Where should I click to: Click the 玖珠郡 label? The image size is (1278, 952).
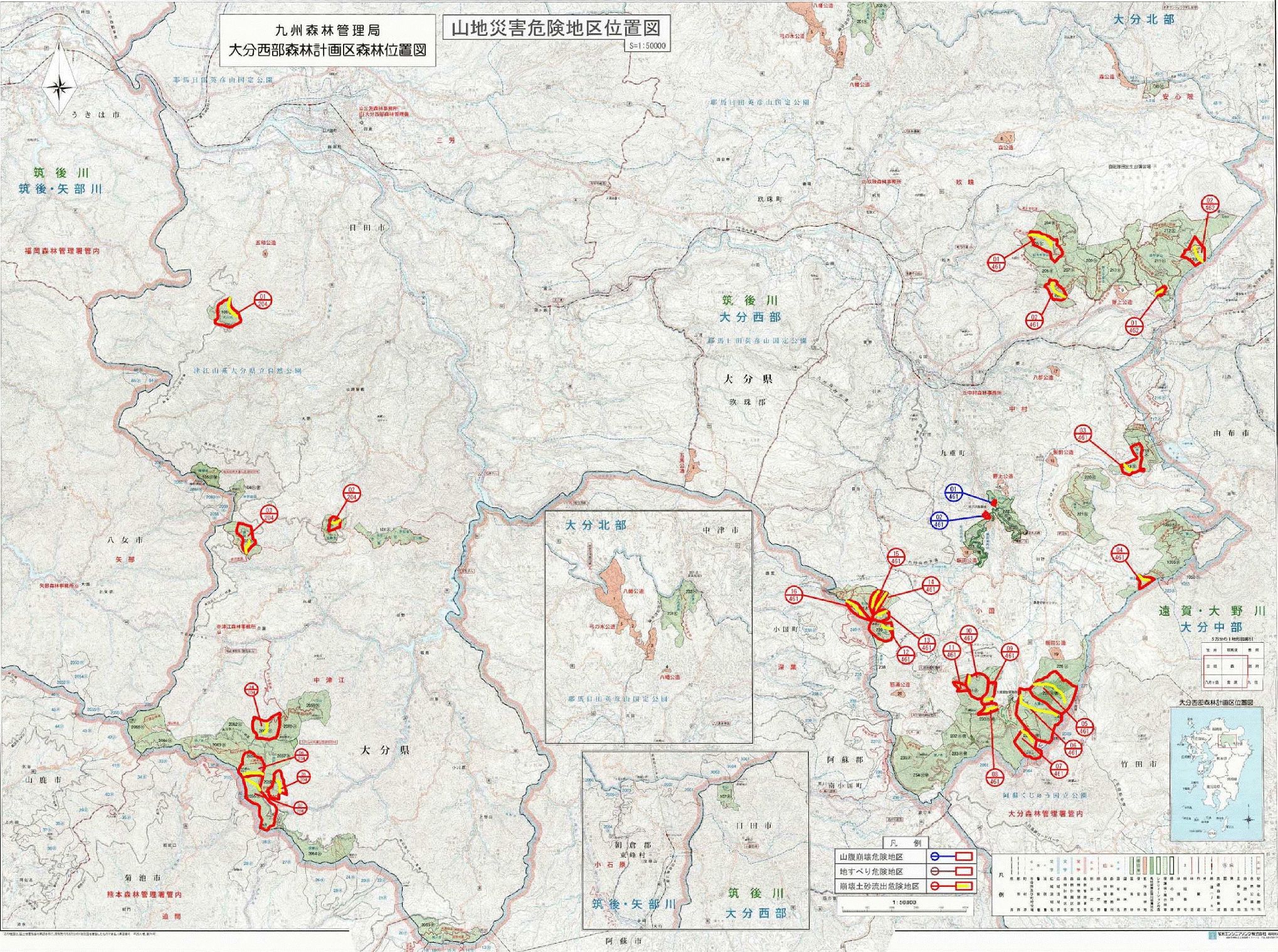tap(748, 401)
